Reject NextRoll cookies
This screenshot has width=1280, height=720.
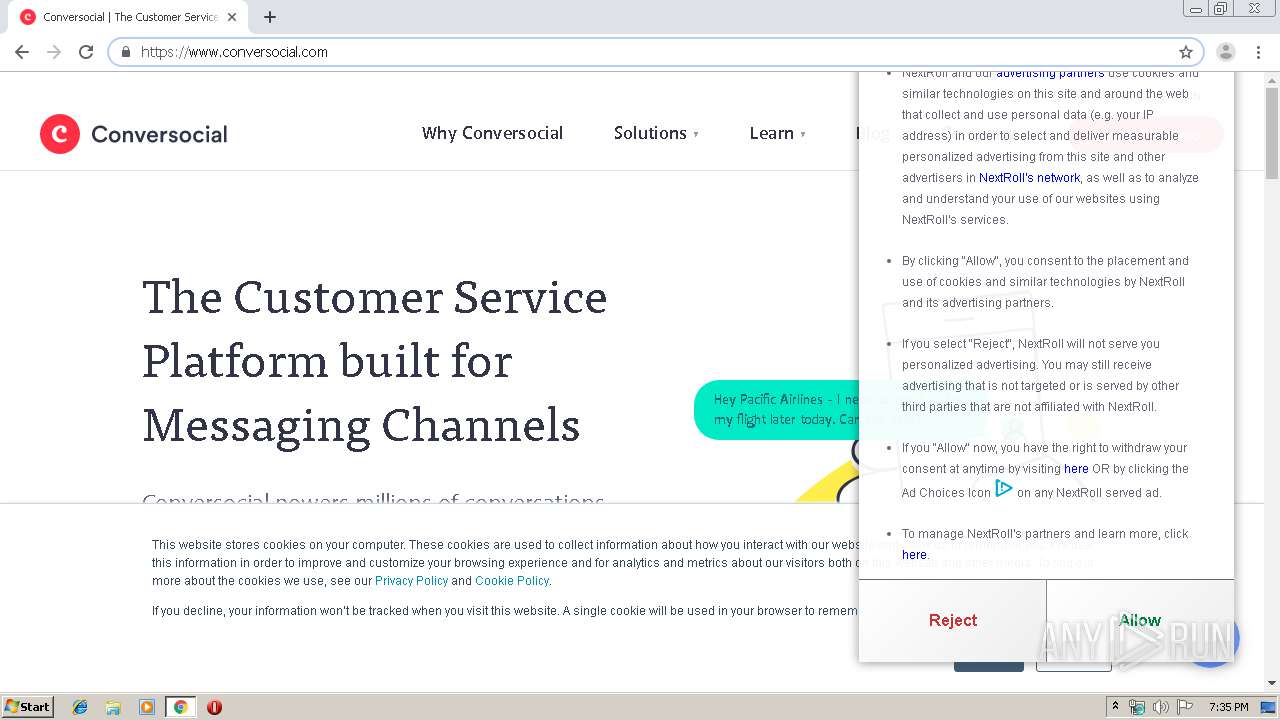coord(953,620)
